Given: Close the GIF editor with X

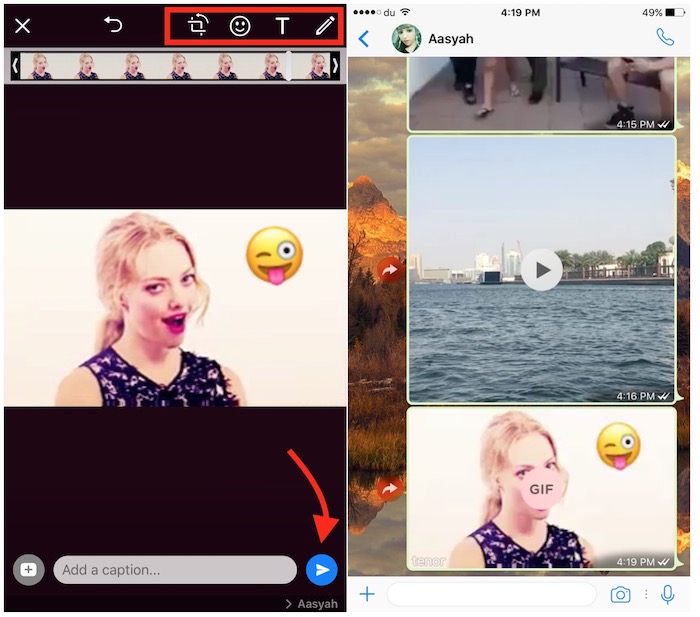Looking at the screenshot, I should coord(22,26).
